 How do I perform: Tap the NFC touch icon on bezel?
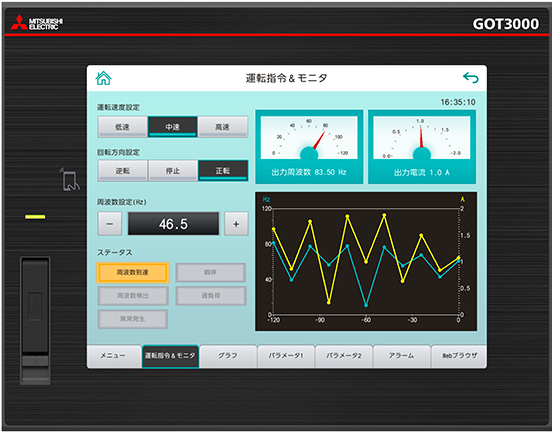(x=70, y=179)
